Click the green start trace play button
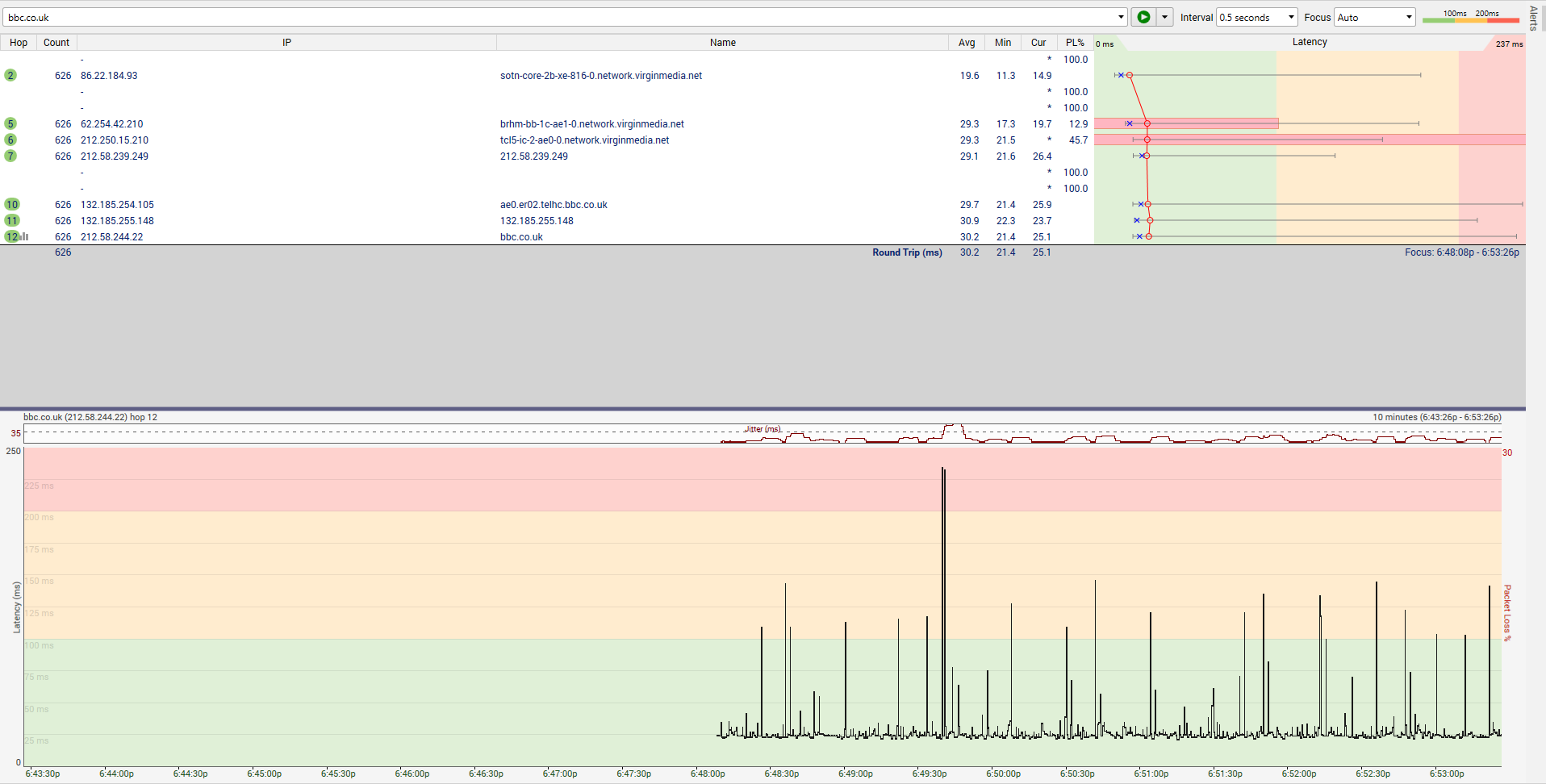 [x=1143, y=17]
